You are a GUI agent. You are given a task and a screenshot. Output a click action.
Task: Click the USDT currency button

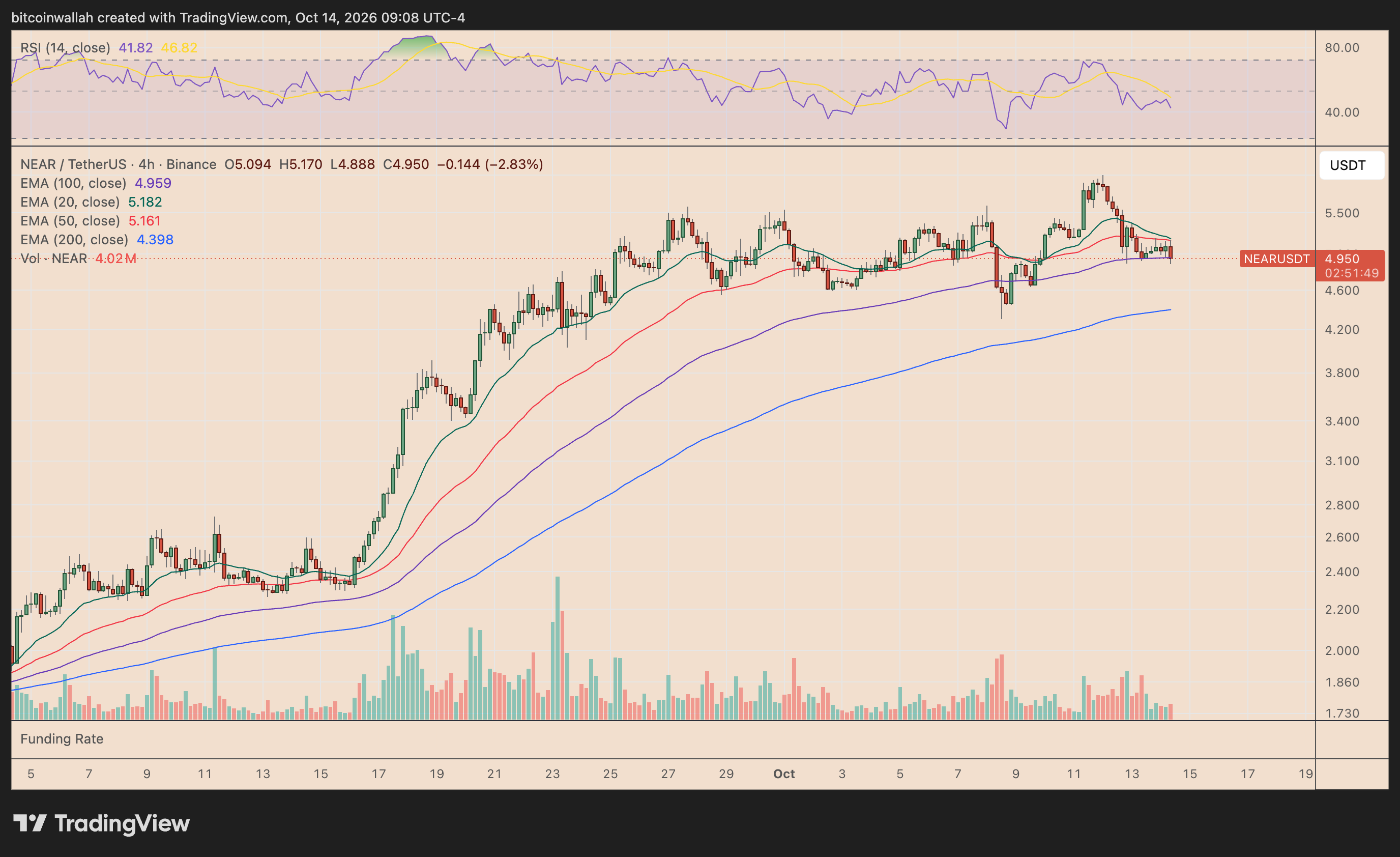point(1351,165)
